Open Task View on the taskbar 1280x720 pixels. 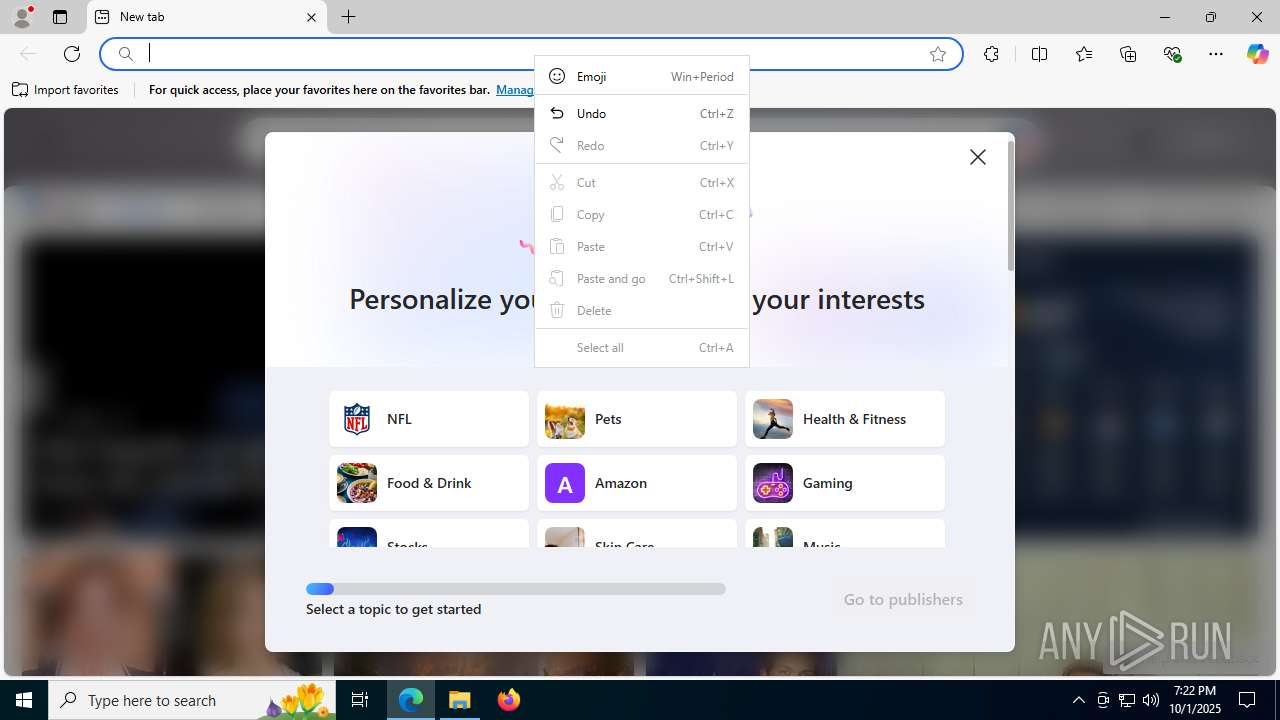click(x=360, y=700)
